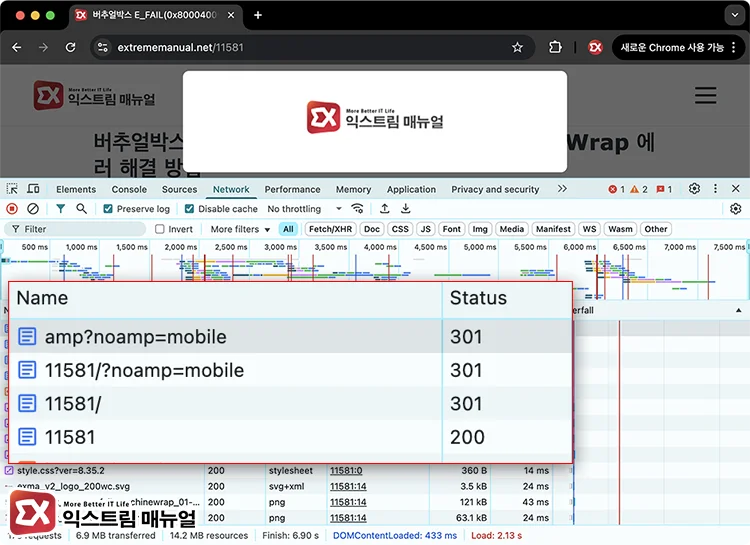The height and width of the screenshot is (545, 750).
Task: Toggle the network filter funnel icon
Action: (x=60, y=209)
